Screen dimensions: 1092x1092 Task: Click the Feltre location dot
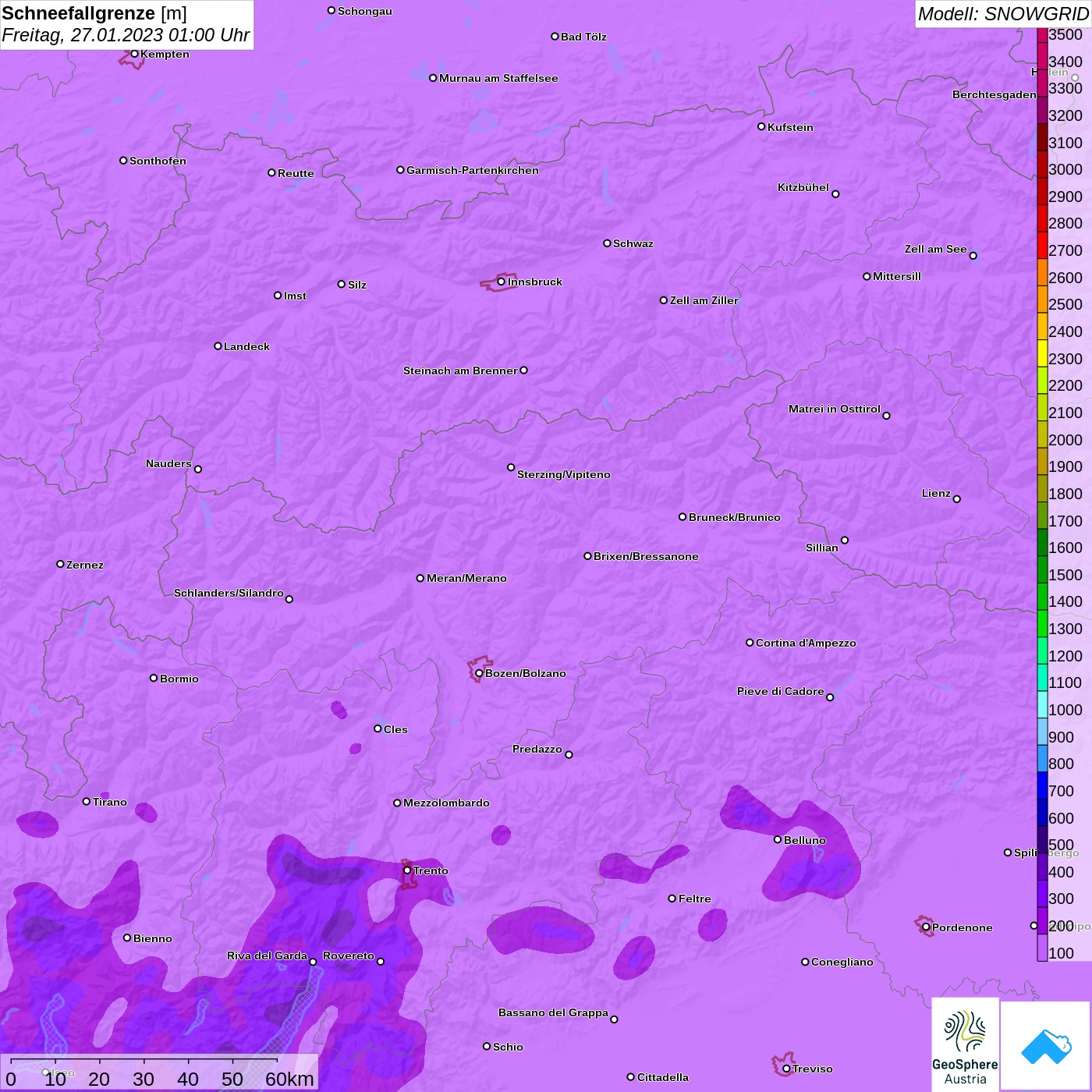pyautogui.click(x=672, y=899)
